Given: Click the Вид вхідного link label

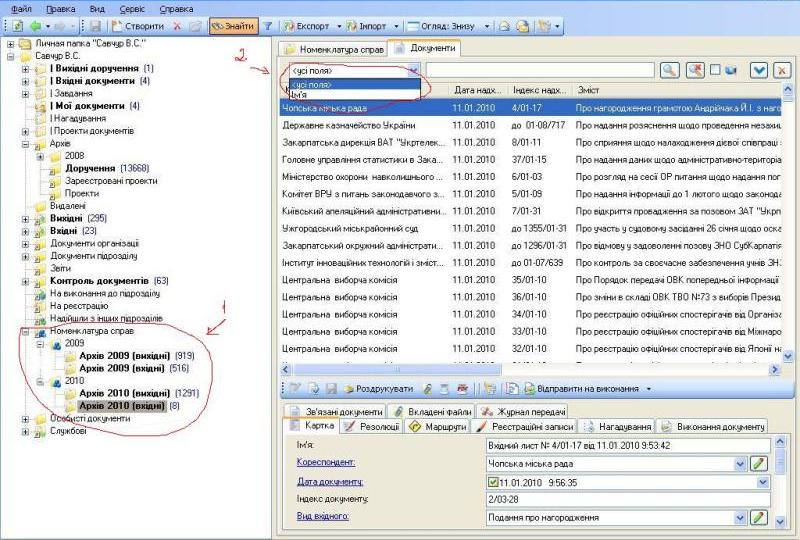Looking at the screenshot, I should click(322, 516).
